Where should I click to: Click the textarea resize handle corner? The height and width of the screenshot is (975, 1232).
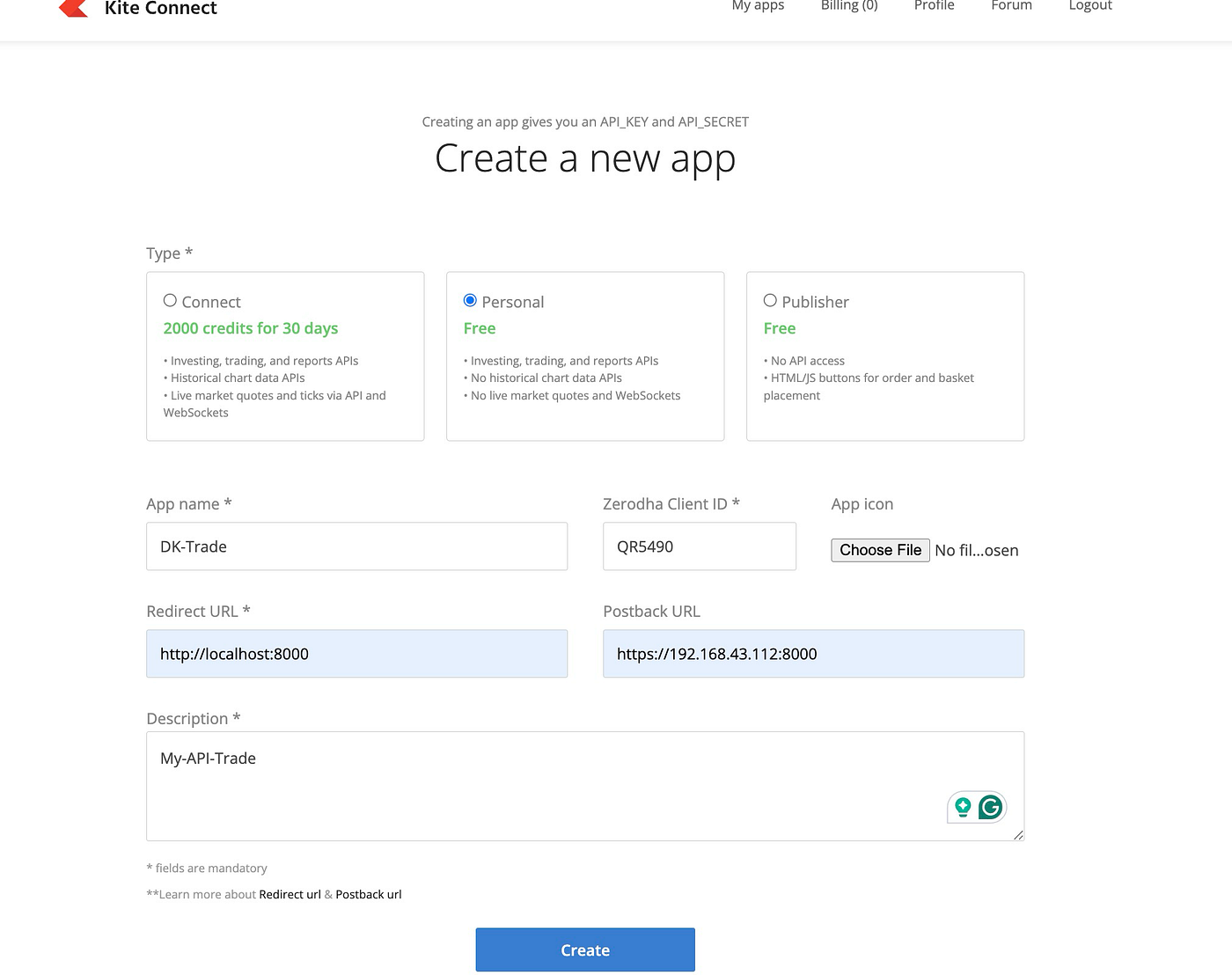click(x=1018, y=835)
